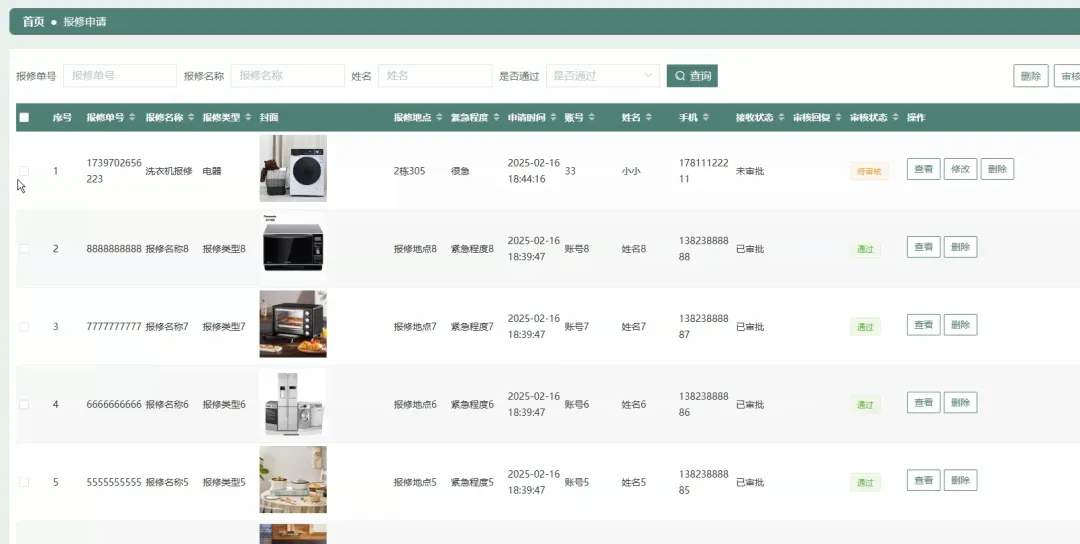Image resolution: width=1080 pixels, height=544 pixels.
Task: Open the microwave cover image in row 2
Action: 293,246
